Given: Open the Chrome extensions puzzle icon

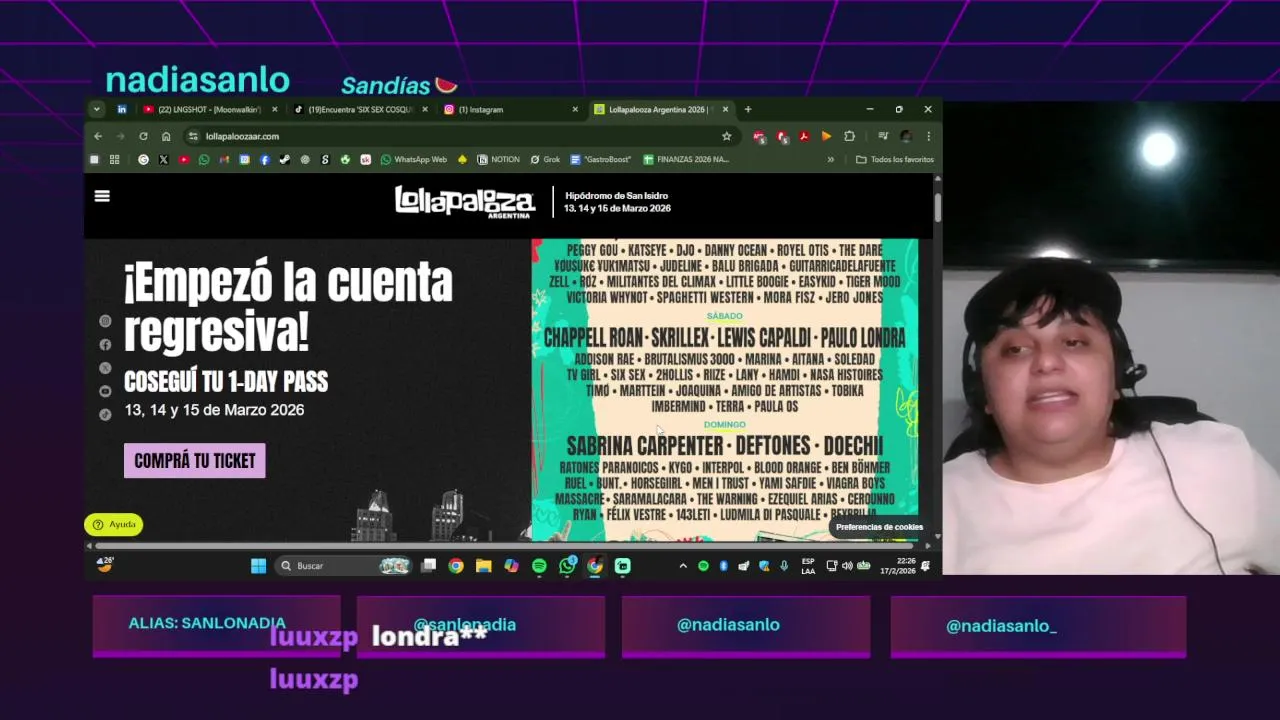Looking at the screenshot, I should click(x=849, y=136).
